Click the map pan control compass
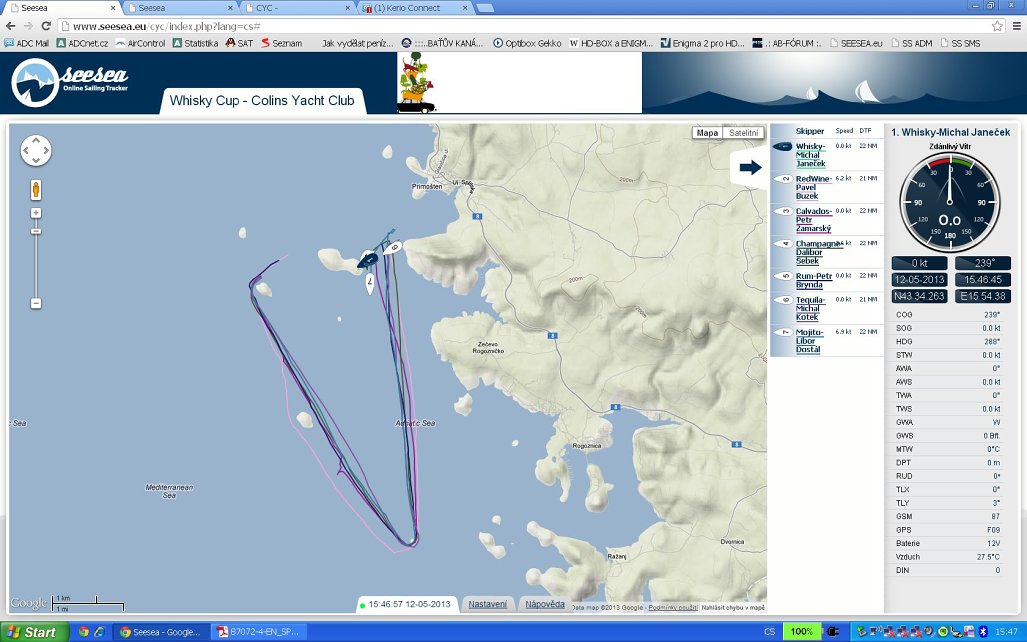1027x642 pixels. 36,151
